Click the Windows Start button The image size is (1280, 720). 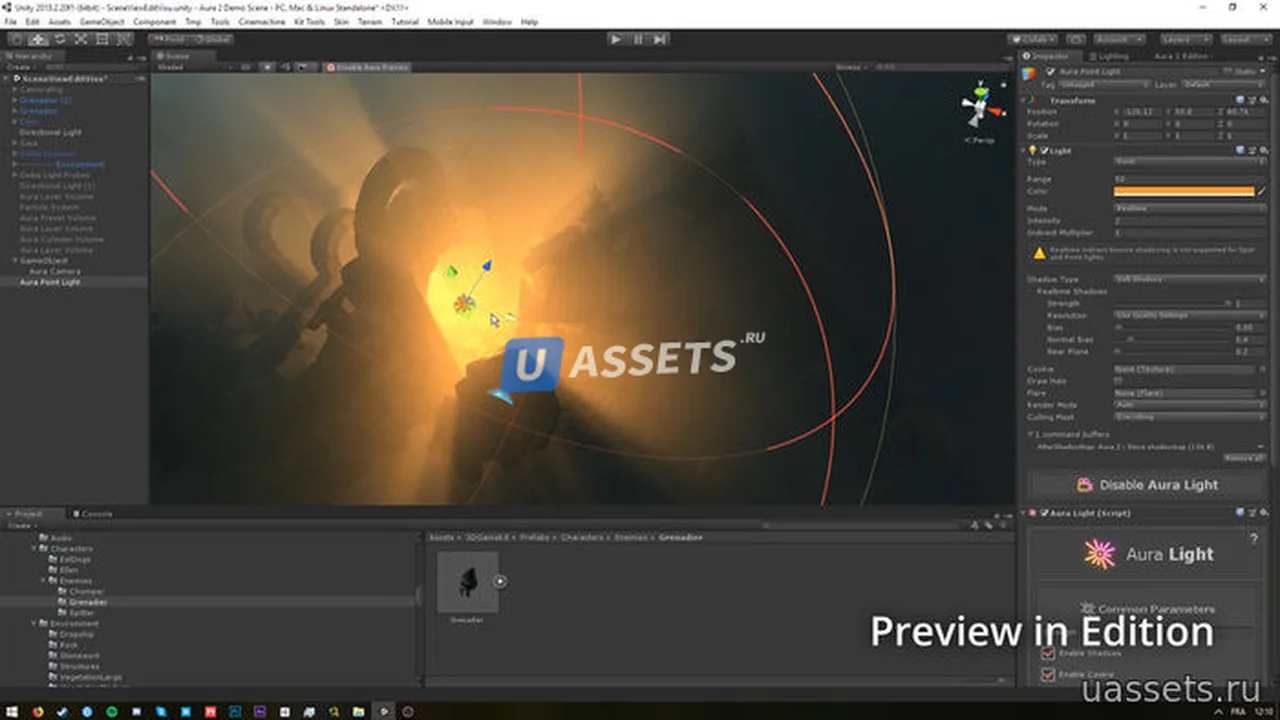pyautogui.click(x=12, y=711)
